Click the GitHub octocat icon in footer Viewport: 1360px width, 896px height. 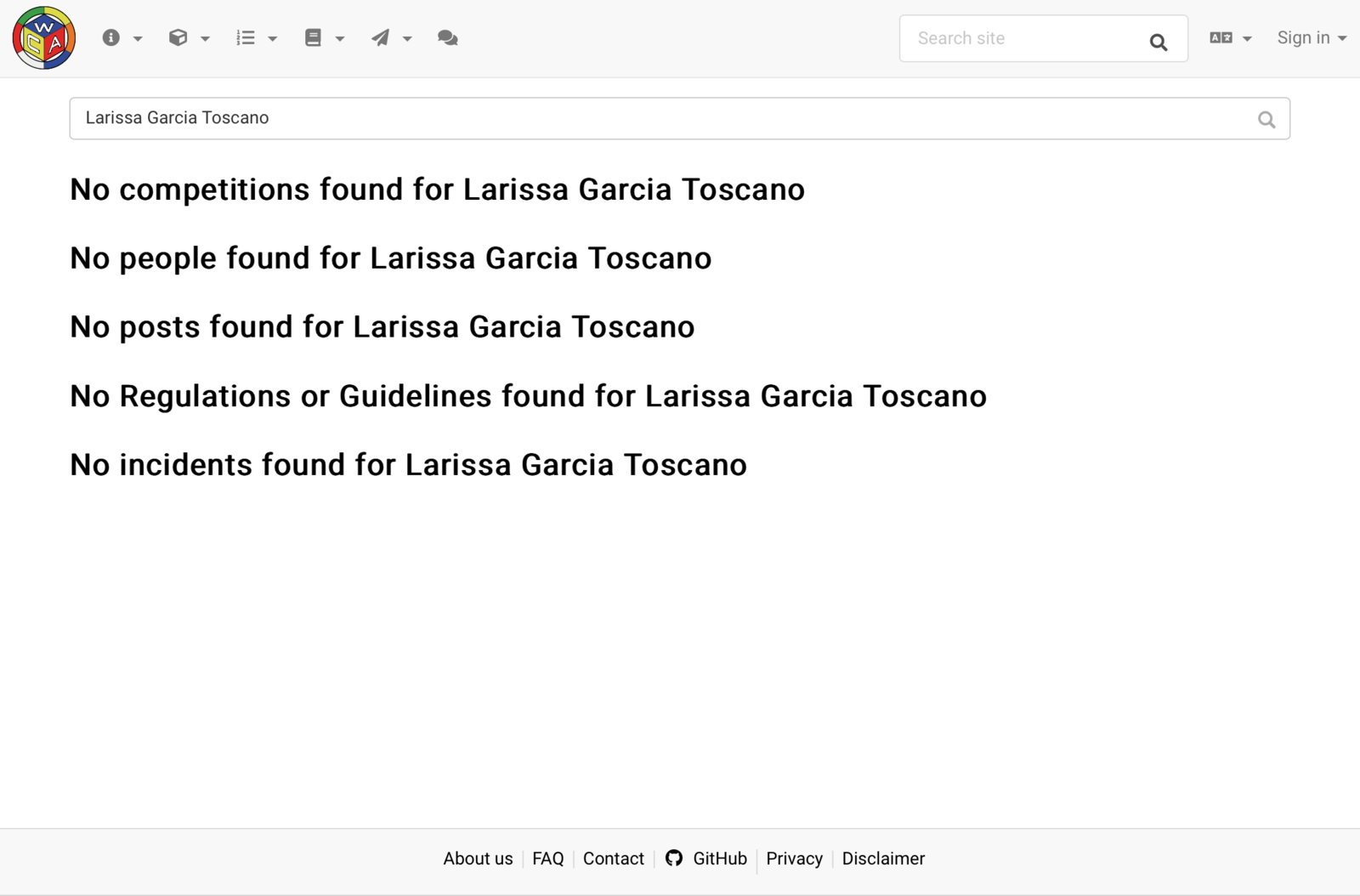coord(674,859)
